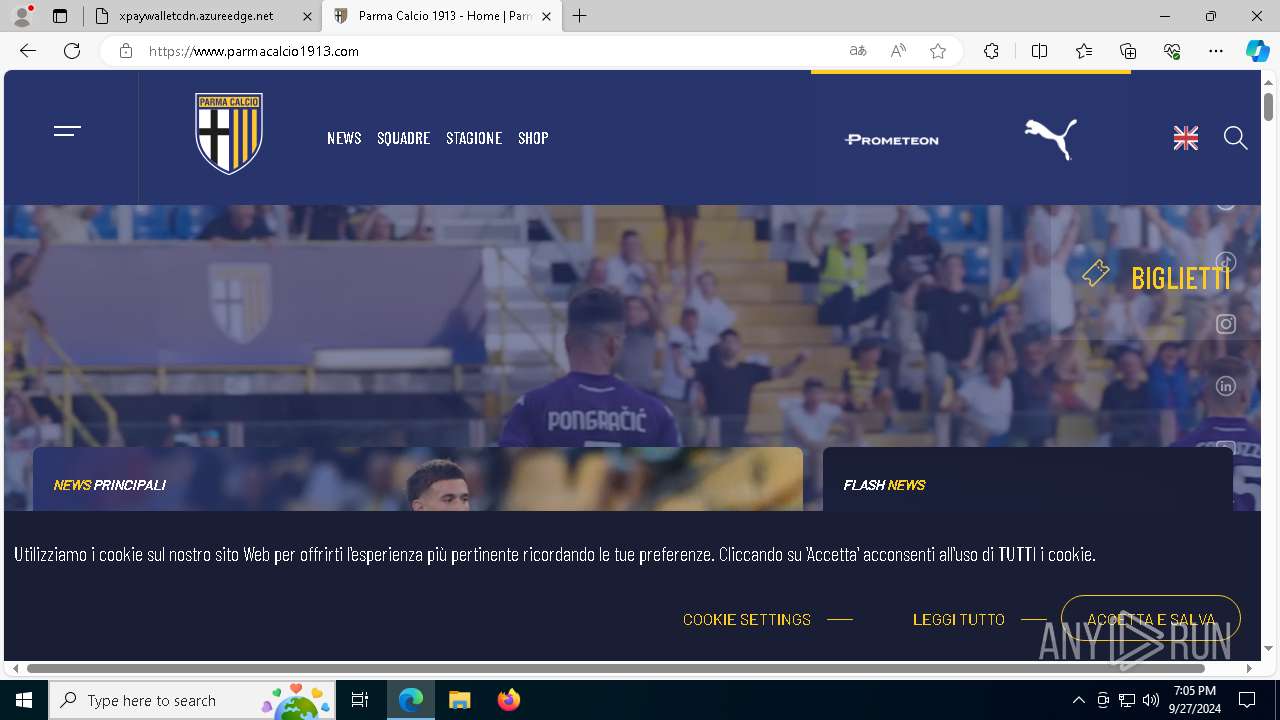Click the Parma Calcio crest logo

[229, 134]
